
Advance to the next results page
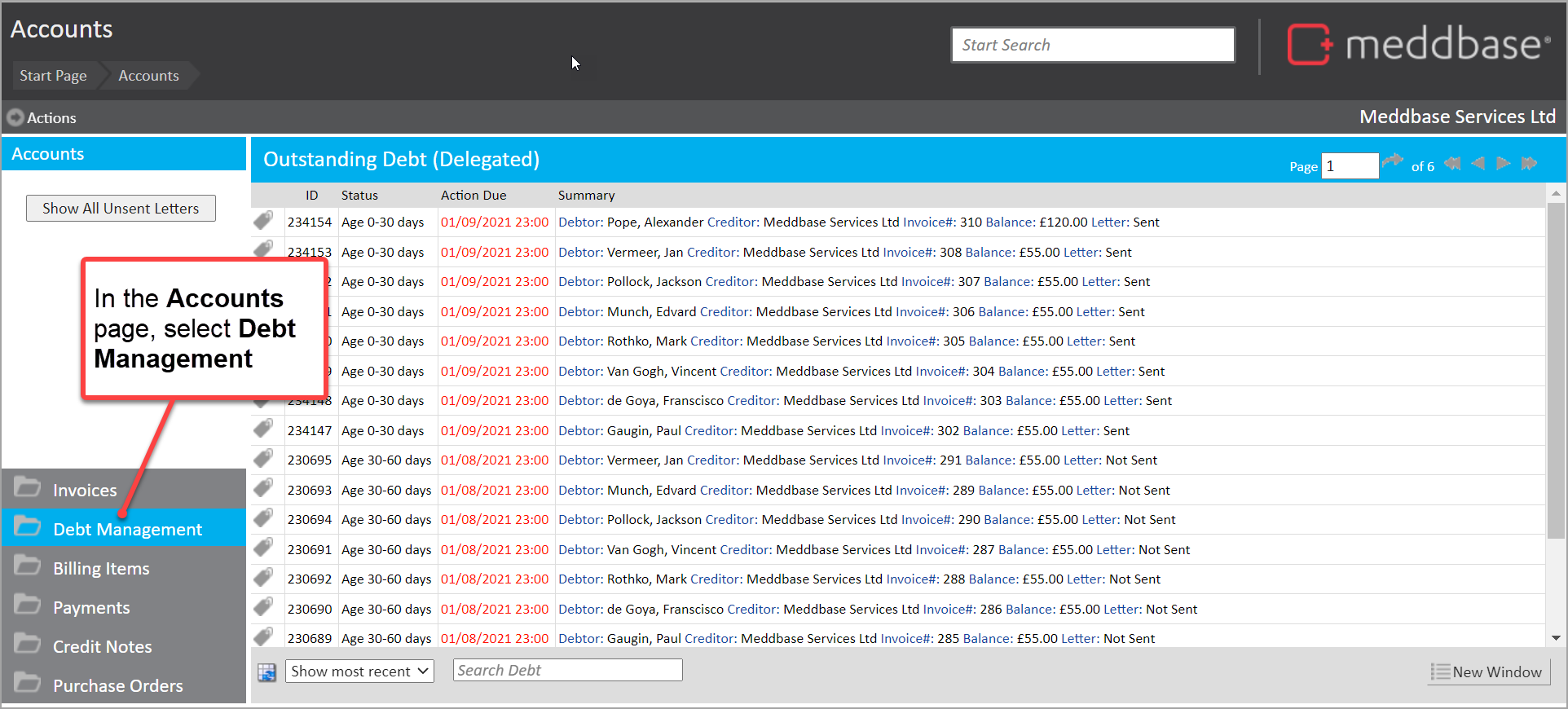pos(1504,164)
